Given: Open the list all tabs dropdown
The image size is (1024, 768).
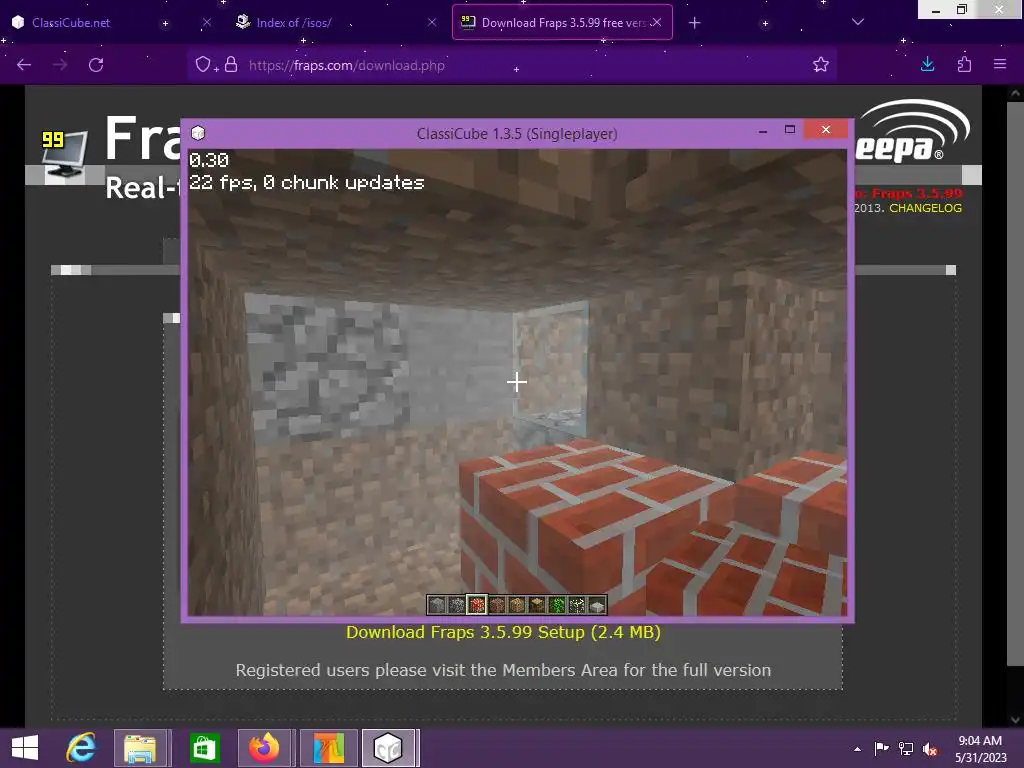Looking at the screenshot, I should [858, 22].
